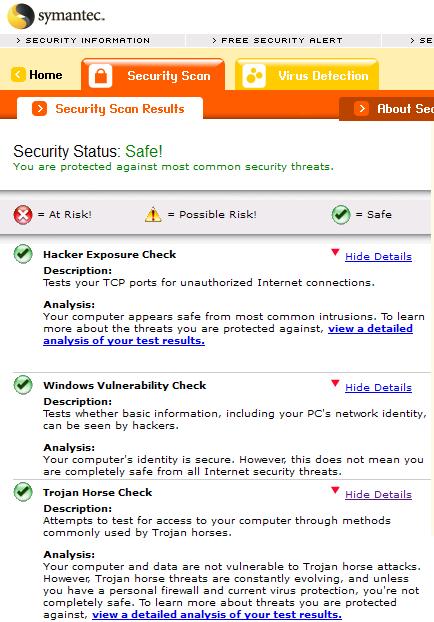Click the yellow Possible Risk warning icon
Screen dimensions: 434x622
click(x=153, y=215)
